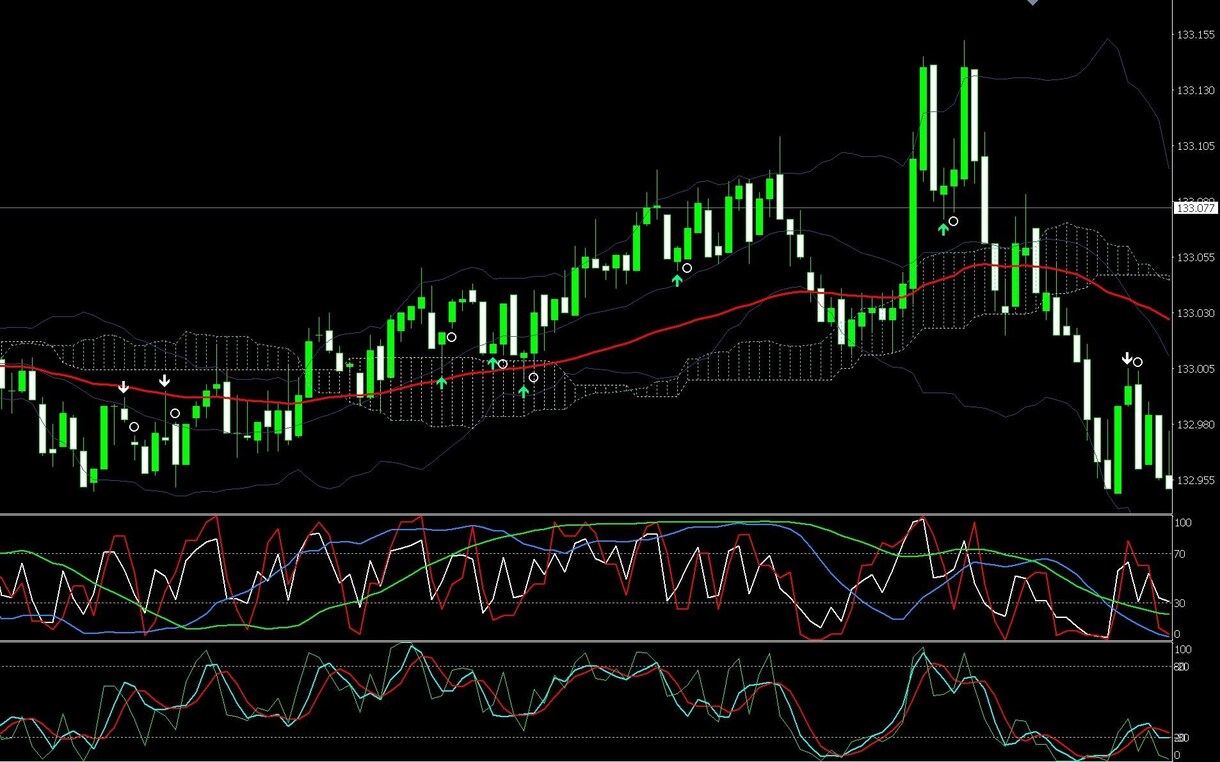Click the 70 level label of middle oscillator

point(1181,554)
